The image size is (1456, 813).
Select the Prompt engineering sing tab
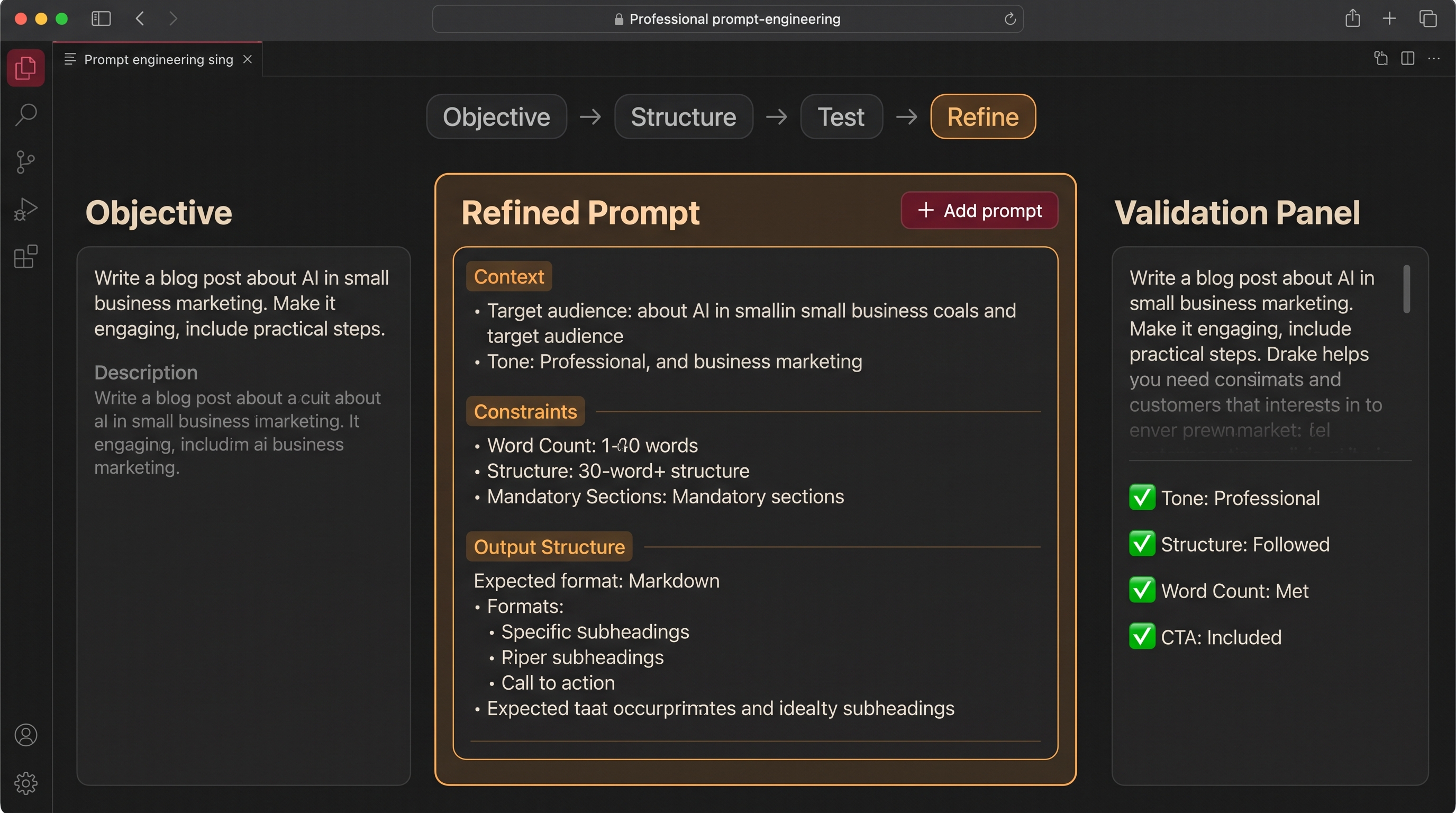point(158,59)
